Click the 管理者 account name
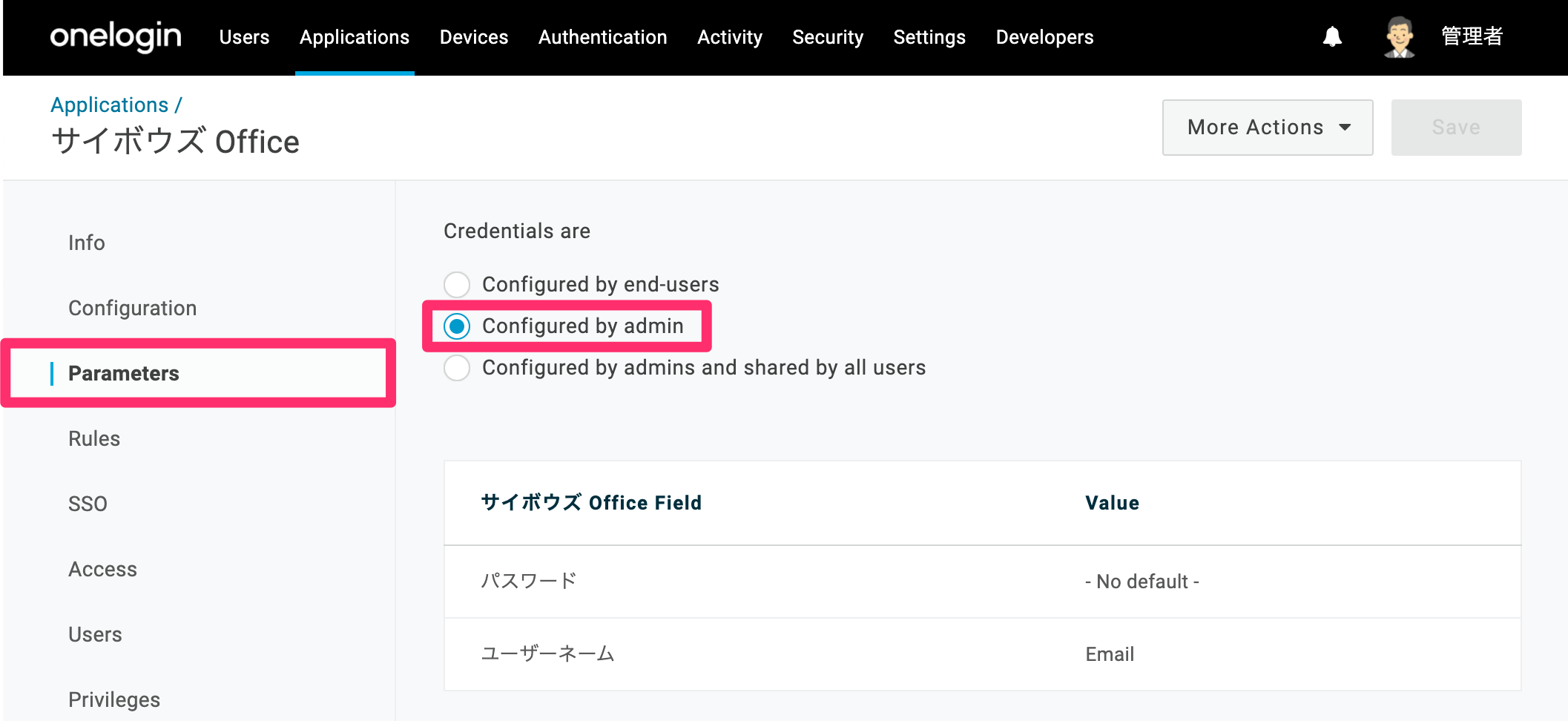 pos(1472,36)
